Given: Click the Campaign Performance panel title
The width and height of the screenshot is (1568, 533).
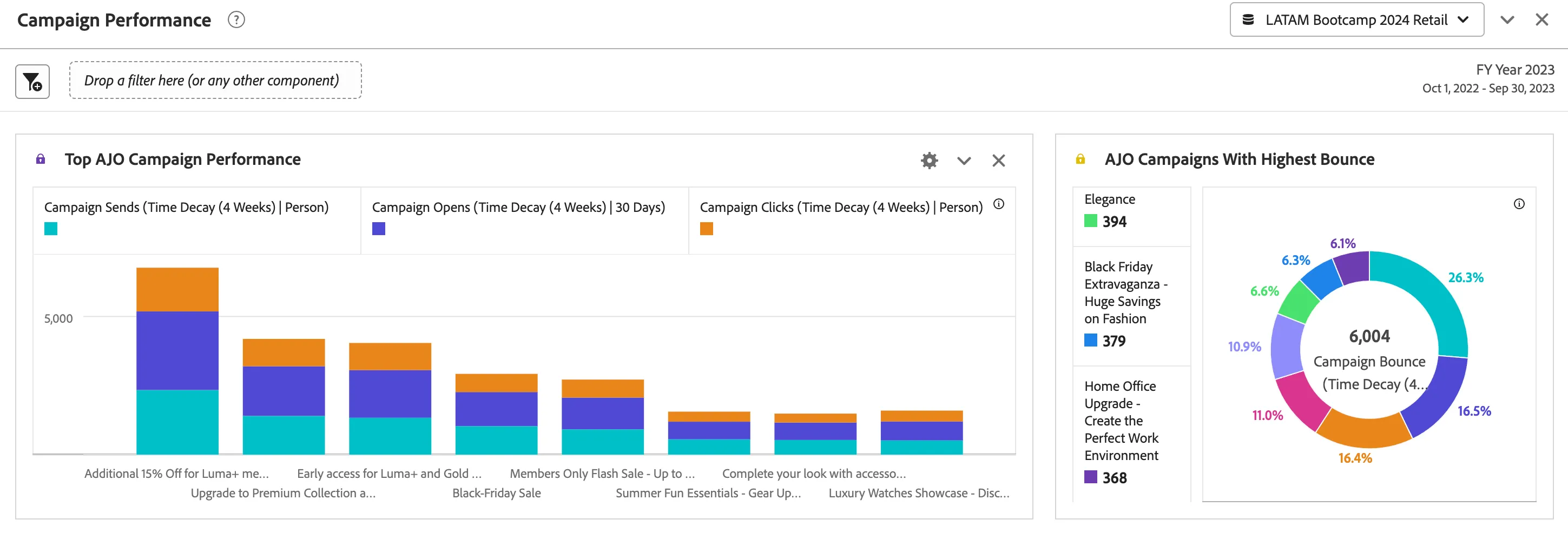Looking at the screenshot, I should [115, 20].
